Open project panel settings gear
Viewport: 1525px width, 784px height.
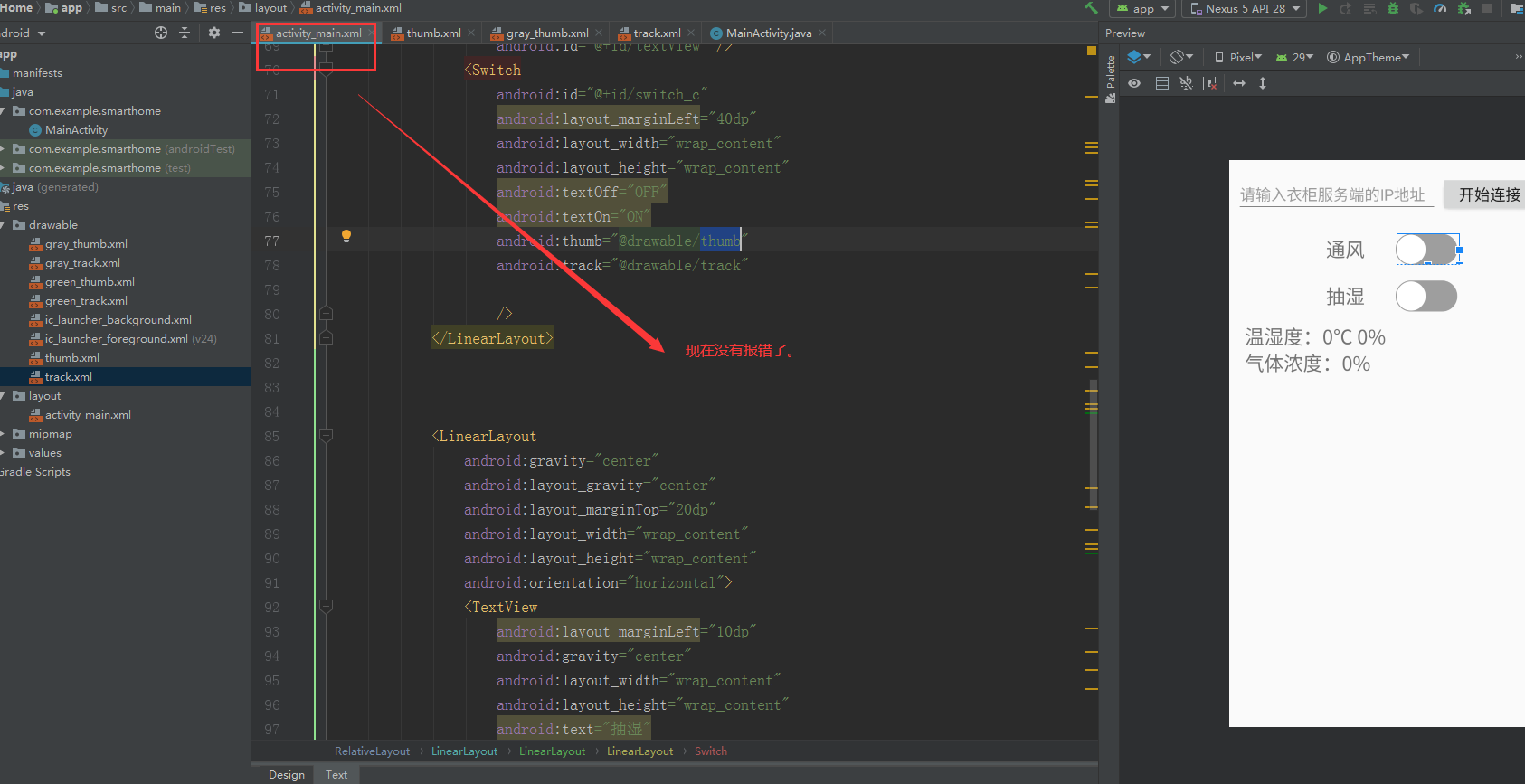tap(214, 33)
